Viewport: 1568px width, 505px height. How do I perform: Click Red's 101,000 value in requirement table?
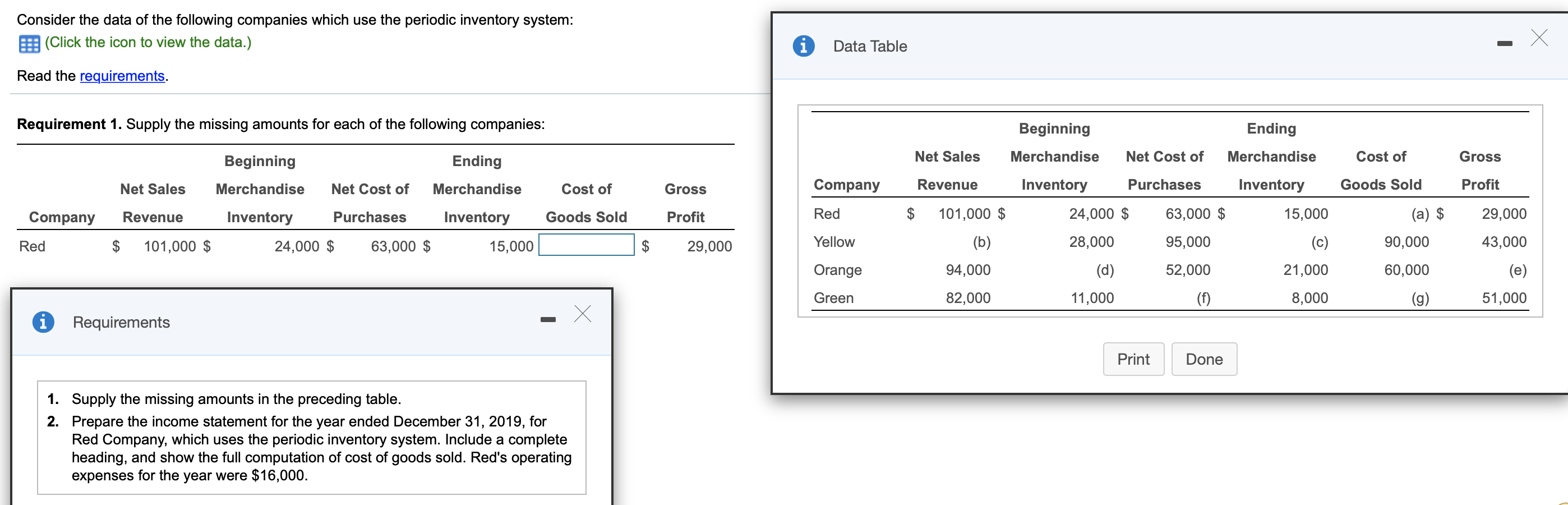click(x=170, y=246)
